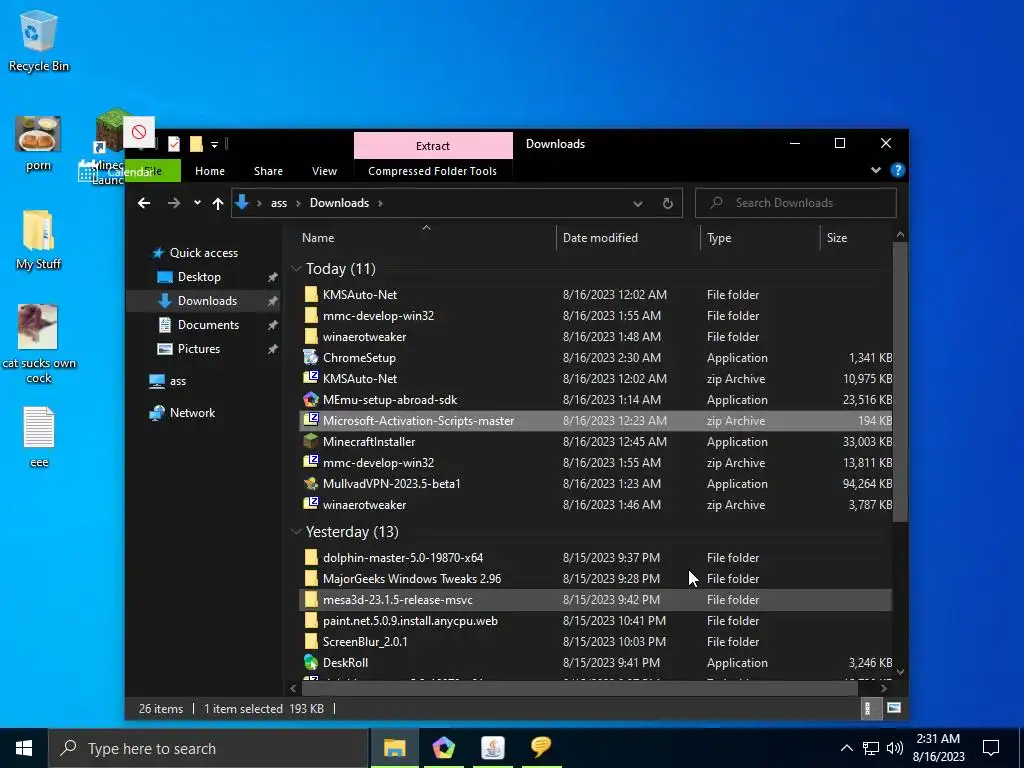Show hidden system tray icons
This screenshot has height=768, width=1024.
[846, 748]
